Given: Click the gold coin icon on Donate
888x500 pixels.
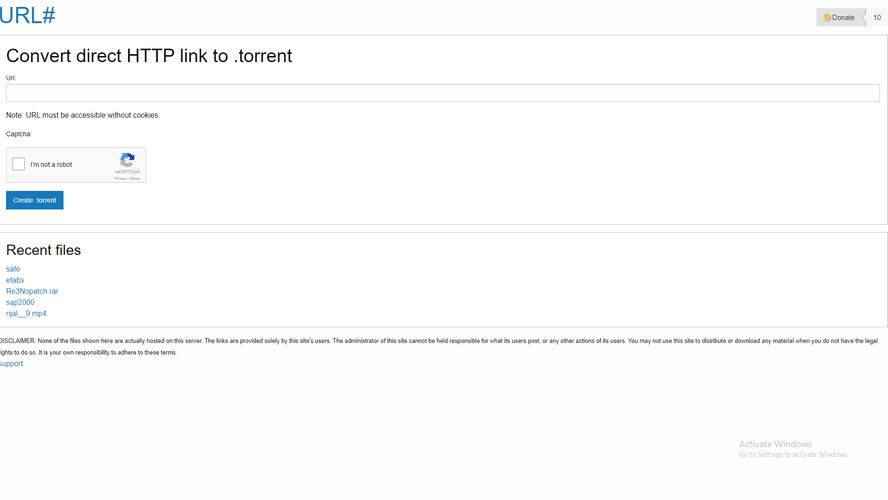Looking at the screenshot, I should 827,18.
